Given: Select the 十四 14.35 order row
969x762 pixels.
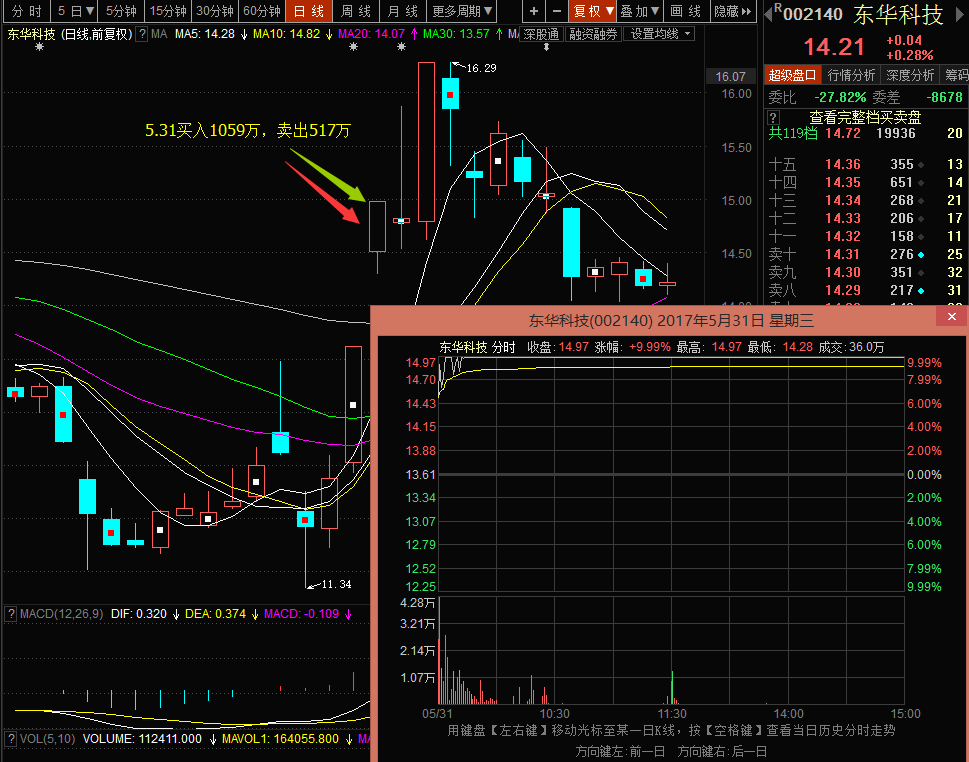Looking at the screenshot, I should 866,182.
